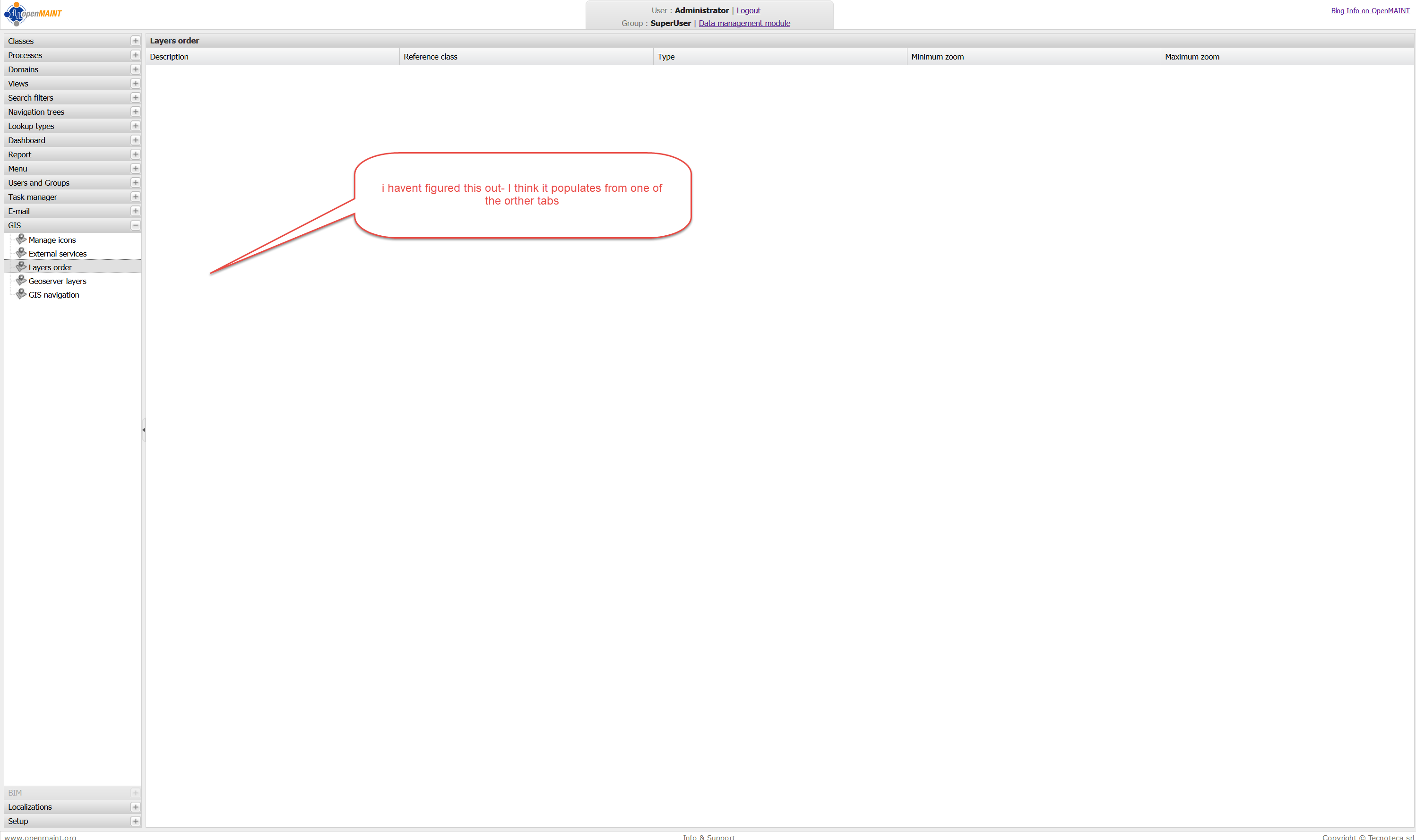Click the Layers order tree icon
The image size is (1416, 840).
[21, 266]
